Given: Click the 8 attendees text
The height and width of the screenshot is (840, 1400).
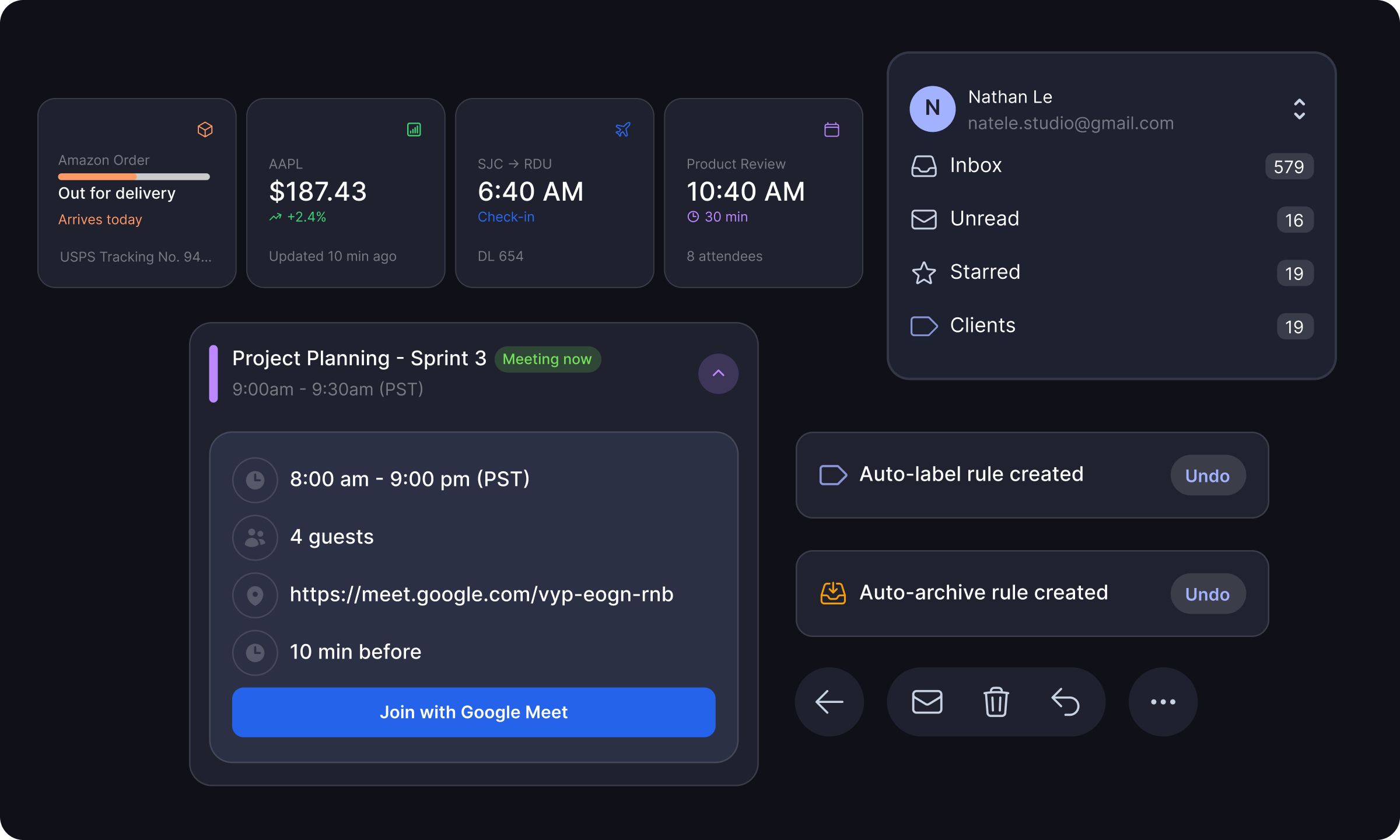Looking at the screenshot, I should [724, 256].
